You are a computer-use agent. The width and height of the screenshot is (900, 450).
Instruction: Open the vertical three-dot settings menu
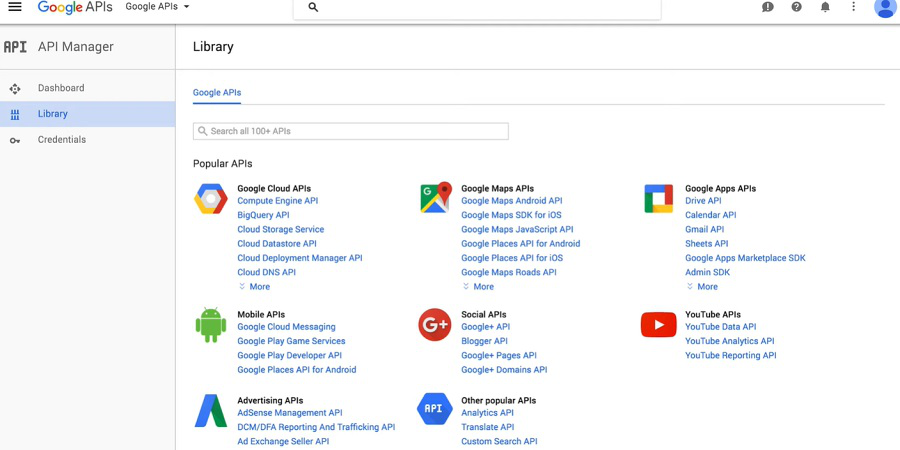(854, 7)
